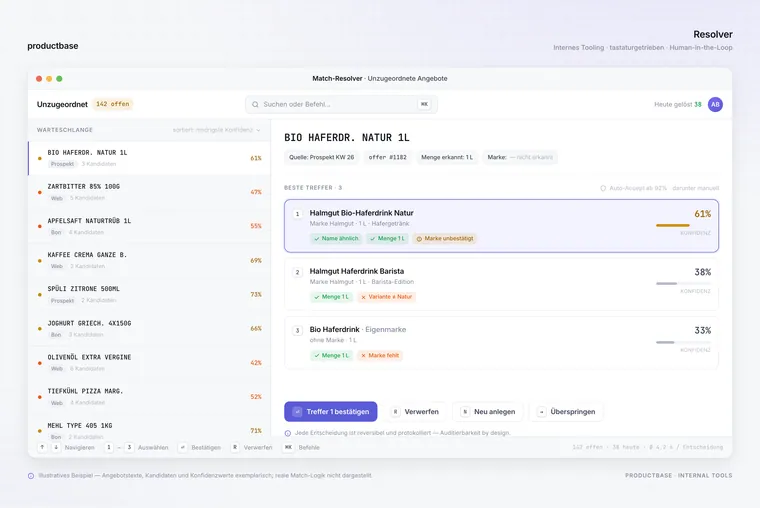Click the ⌘K Befehle shortcut icon
This screenshot has width=760, height=508.
[288, 447]
